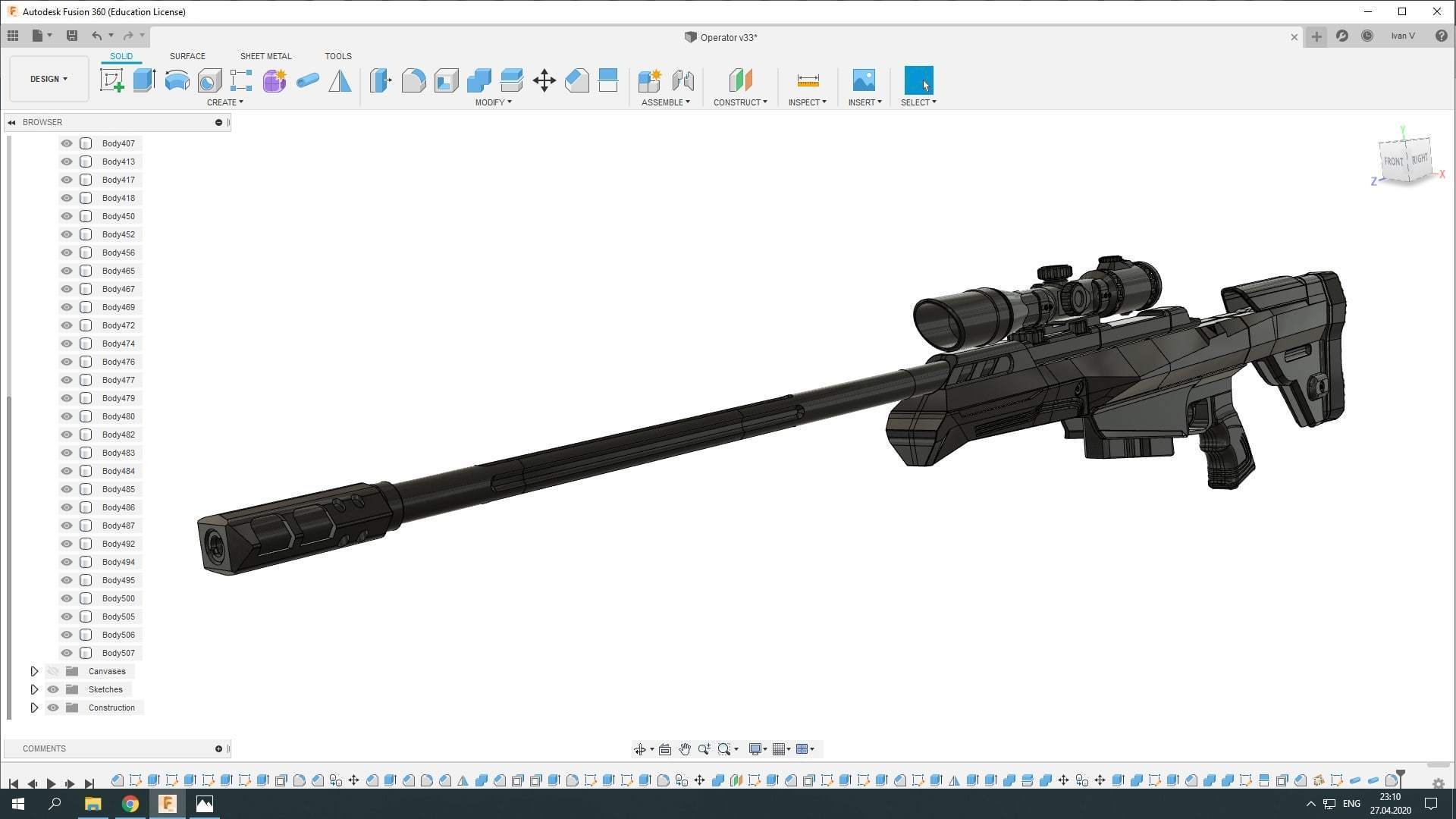
Task: Open the Measure tool under Inspect
Action: [808, 80]
